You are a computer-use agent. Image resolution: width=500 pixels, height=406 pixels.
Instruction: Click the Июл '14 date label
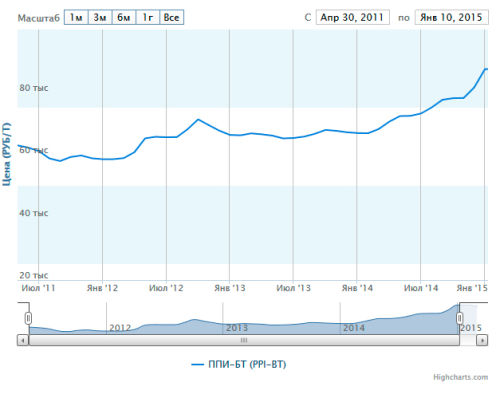pyautogui.click(x=421, y=288)
